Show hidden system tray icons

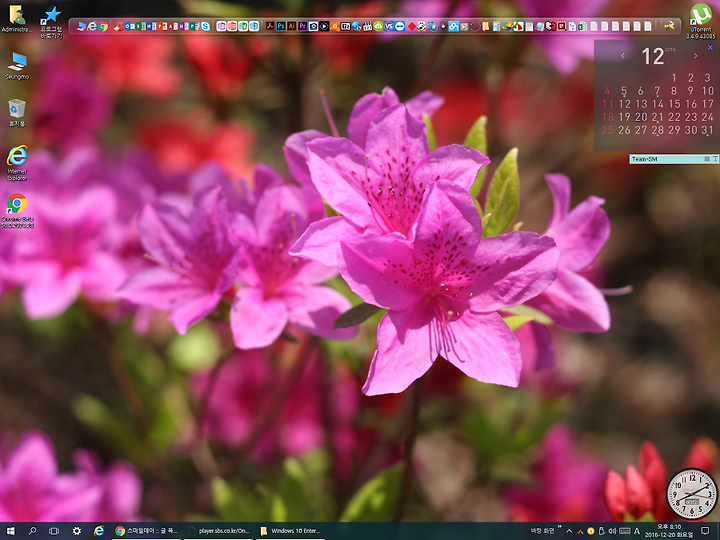(x=569, y=531)
